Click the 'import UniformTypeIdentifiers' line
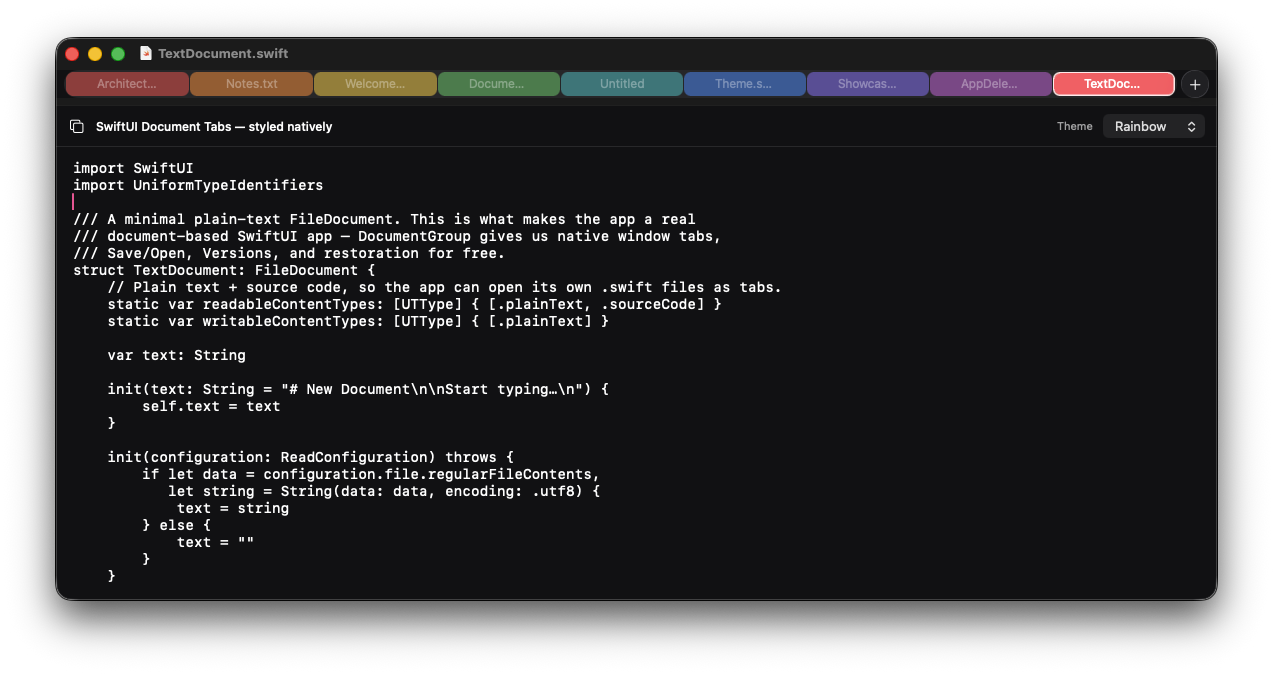Viewport: 1273px width, 674px height. pos(198,185)
